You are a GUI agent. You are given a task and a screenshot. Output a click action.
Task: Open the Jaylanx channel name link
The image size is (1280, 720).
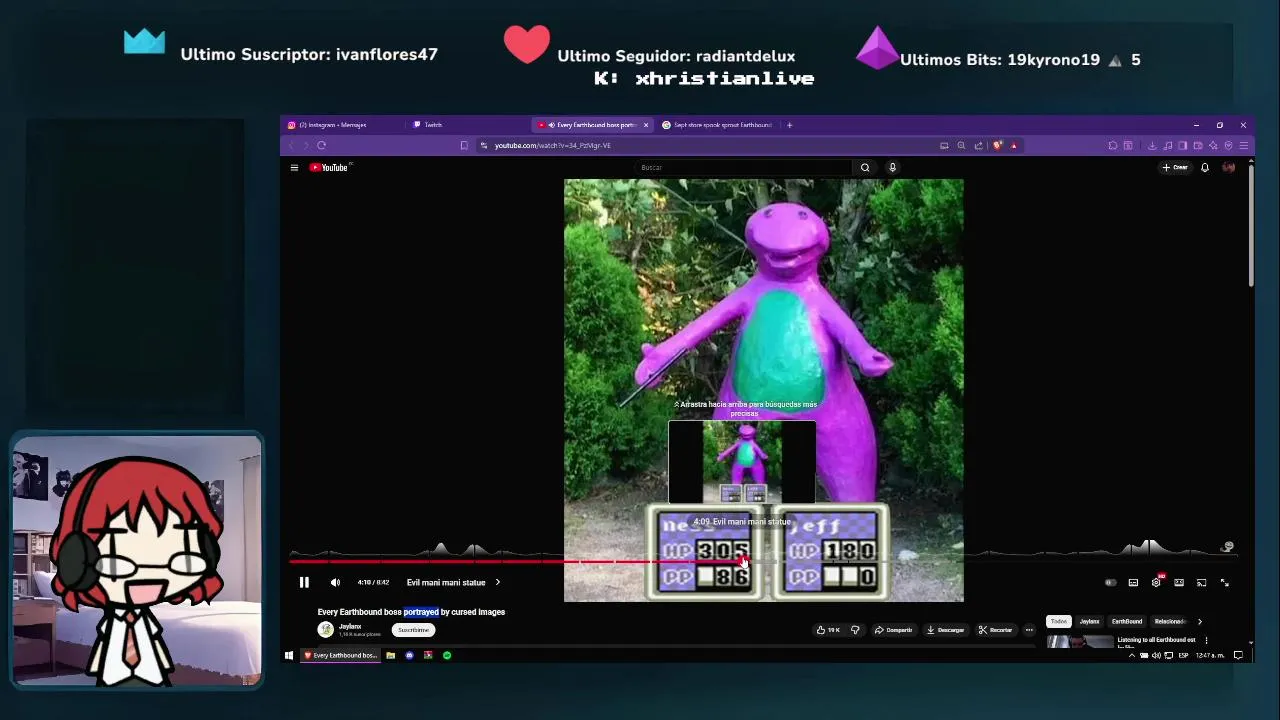(349, 626)
